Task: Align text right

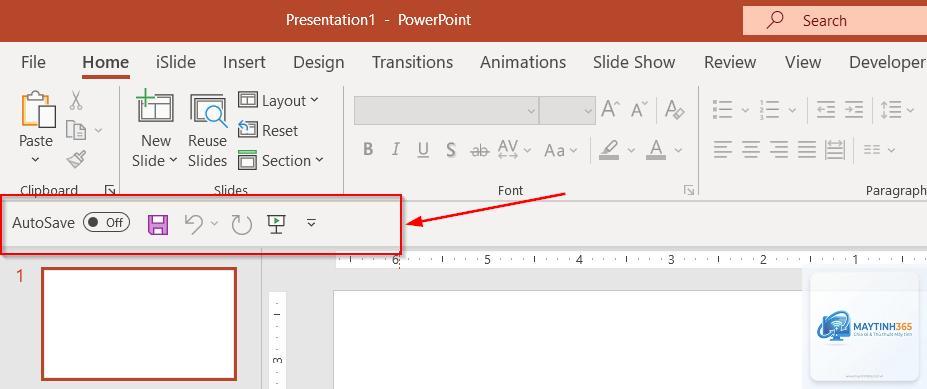Action: coord(779,150)
